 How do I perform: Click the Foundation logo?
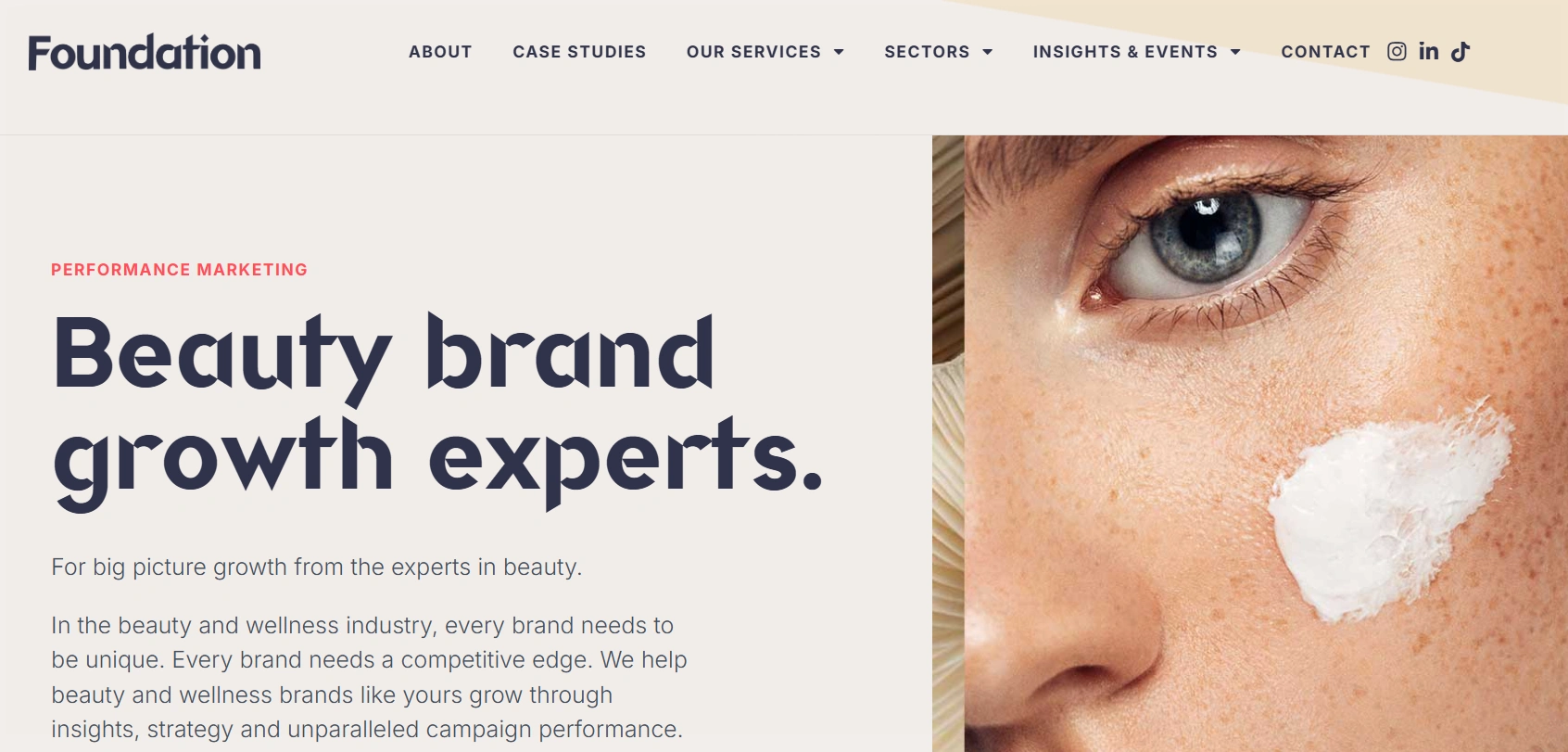145,53
